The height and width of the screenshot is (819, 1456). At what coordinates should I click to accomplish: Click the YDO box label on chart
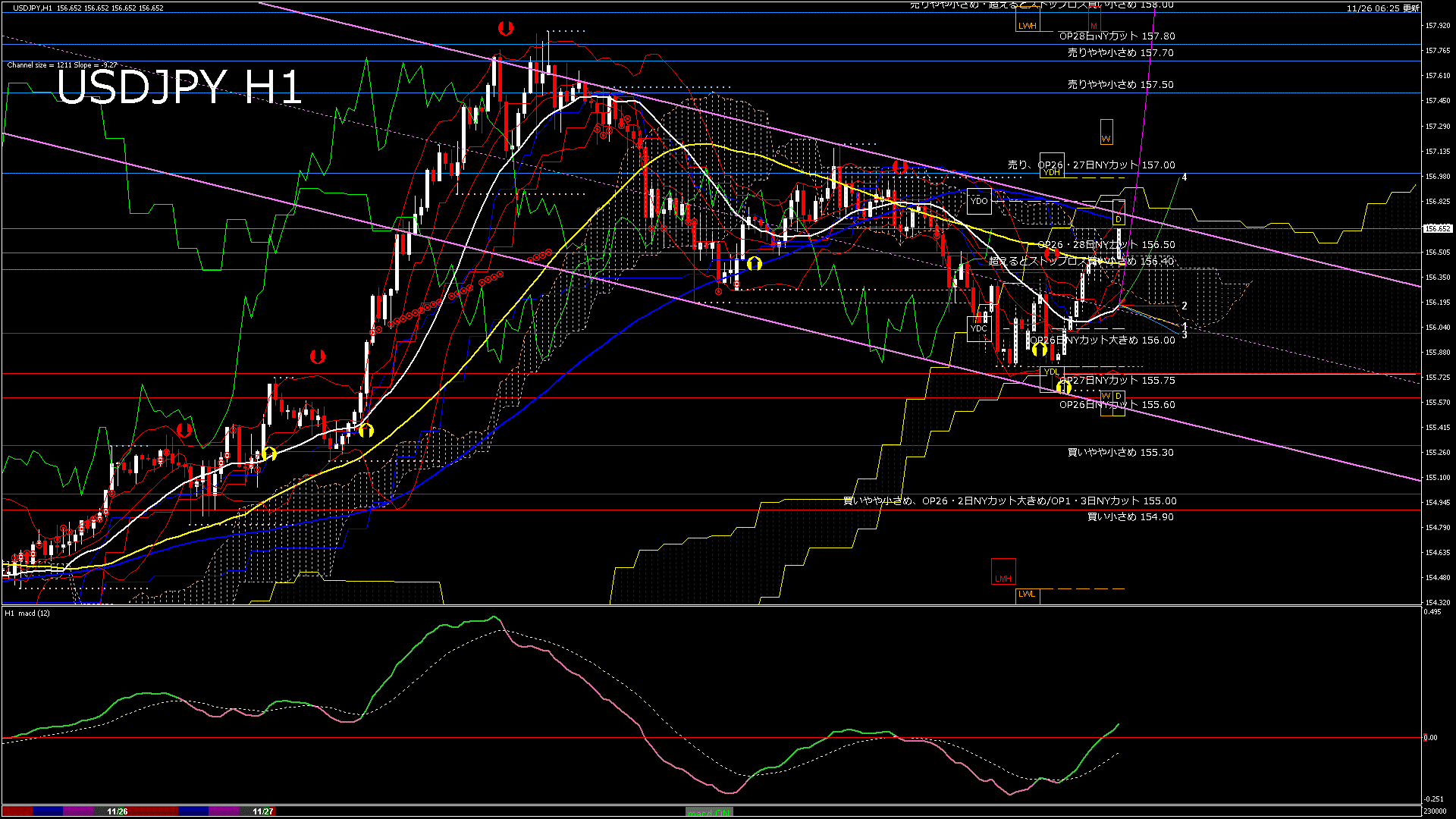tap(979, 201)
